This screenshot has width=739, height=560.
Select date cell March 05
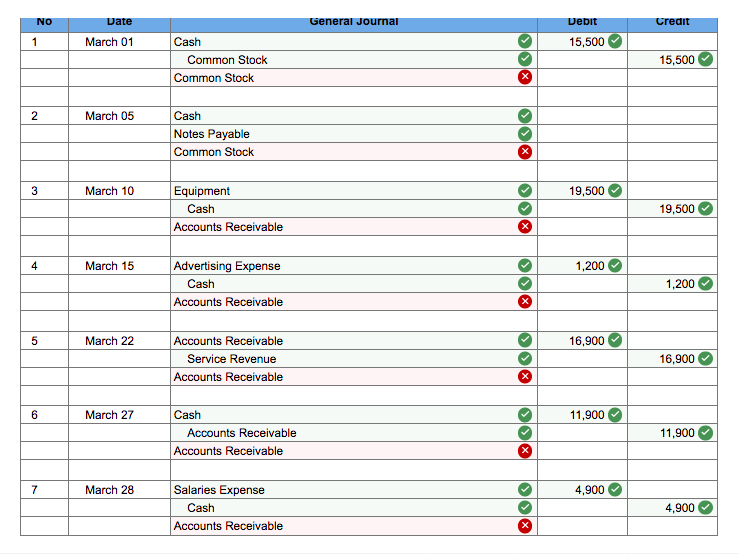coord(119,115)
